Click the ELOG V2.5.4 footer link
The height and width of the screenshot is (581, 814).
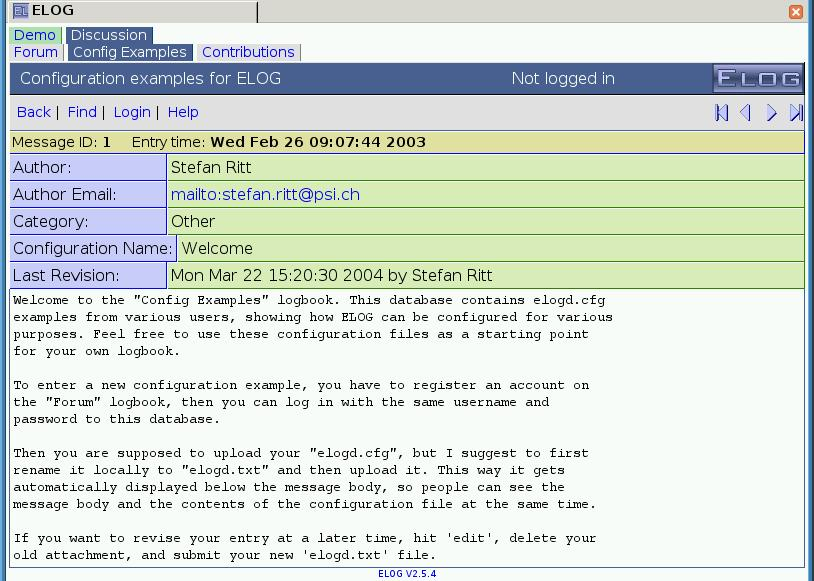pos(407,574)
